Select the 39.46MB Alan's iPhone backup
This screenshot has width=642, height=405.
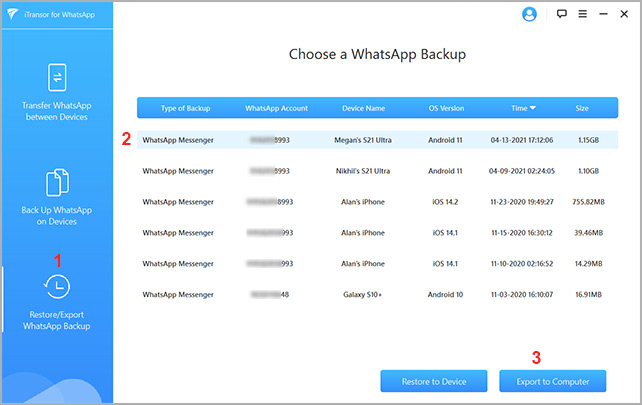point(377,233)
